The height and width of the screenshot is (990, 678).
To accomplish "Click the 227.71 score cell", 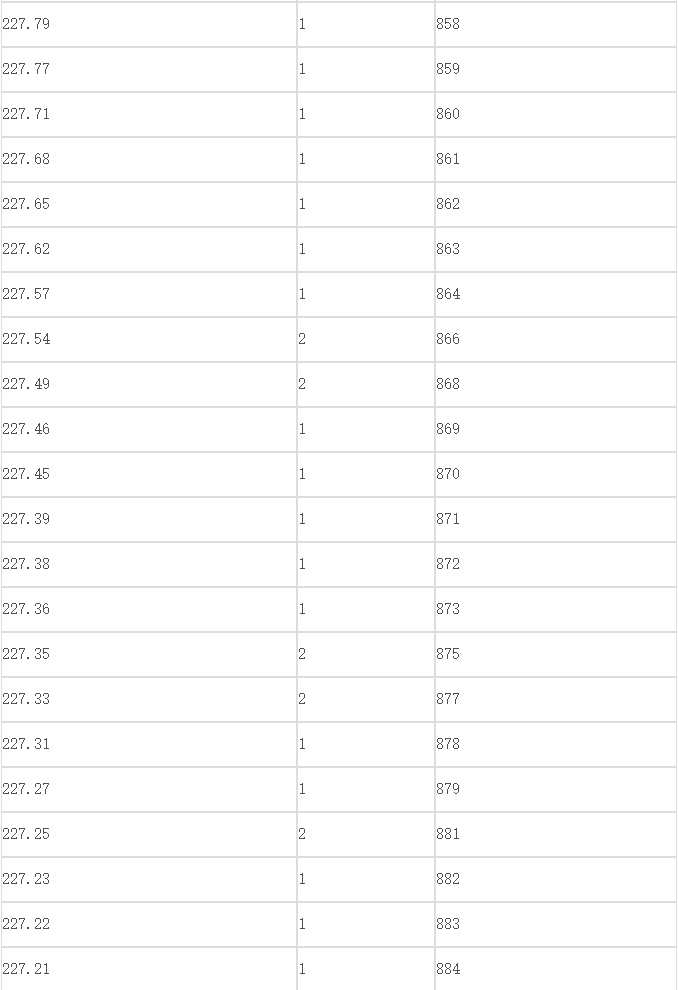I will tap(149, 114).
